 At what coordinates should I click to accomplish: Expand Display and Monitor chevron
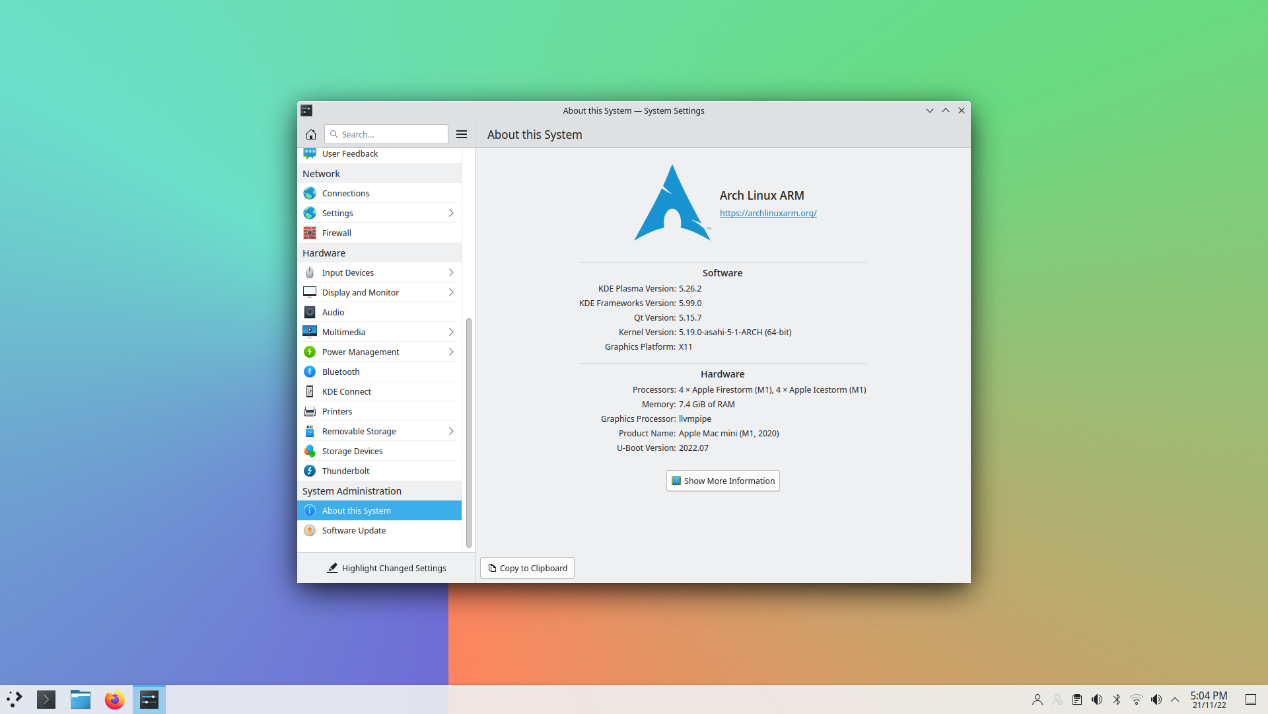point(451,293)
